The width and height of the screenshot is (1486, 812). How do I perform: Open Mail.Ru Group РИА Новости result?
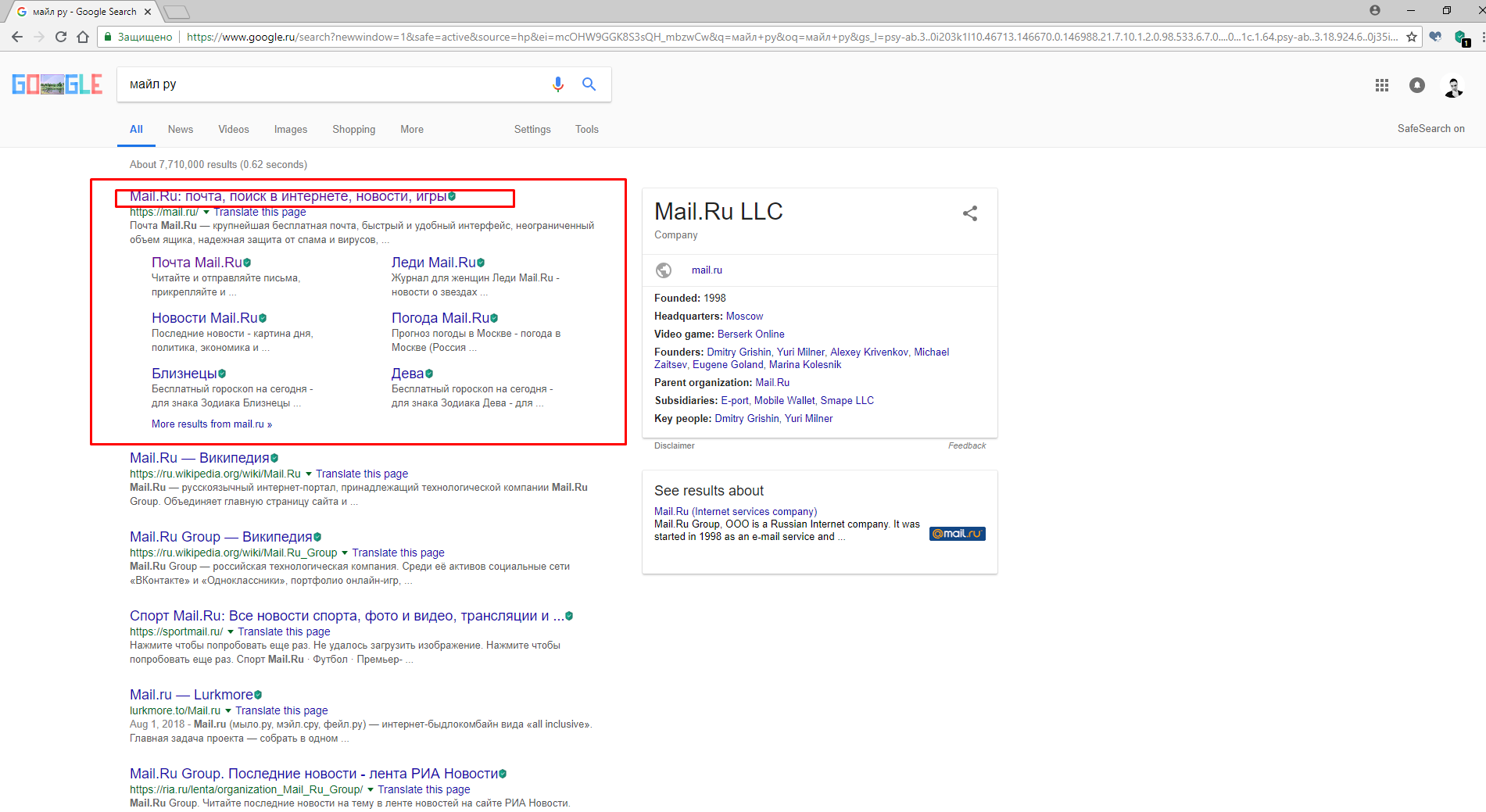pyautogui.click(x=314, y=774)
